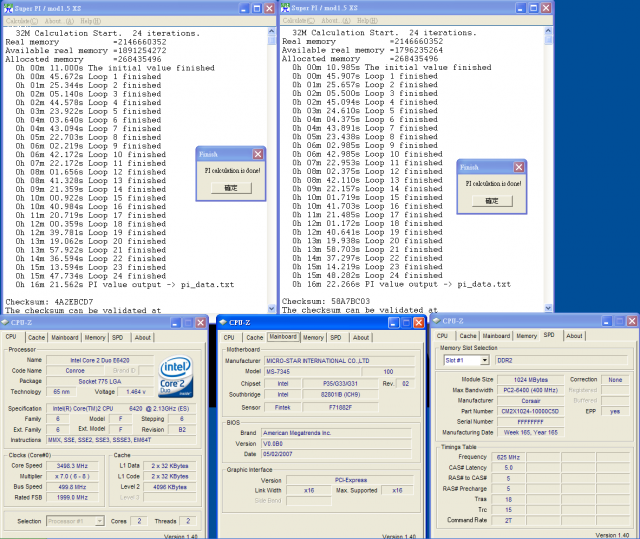Click the Part Number CM2X1024 field

pos(530,411)
